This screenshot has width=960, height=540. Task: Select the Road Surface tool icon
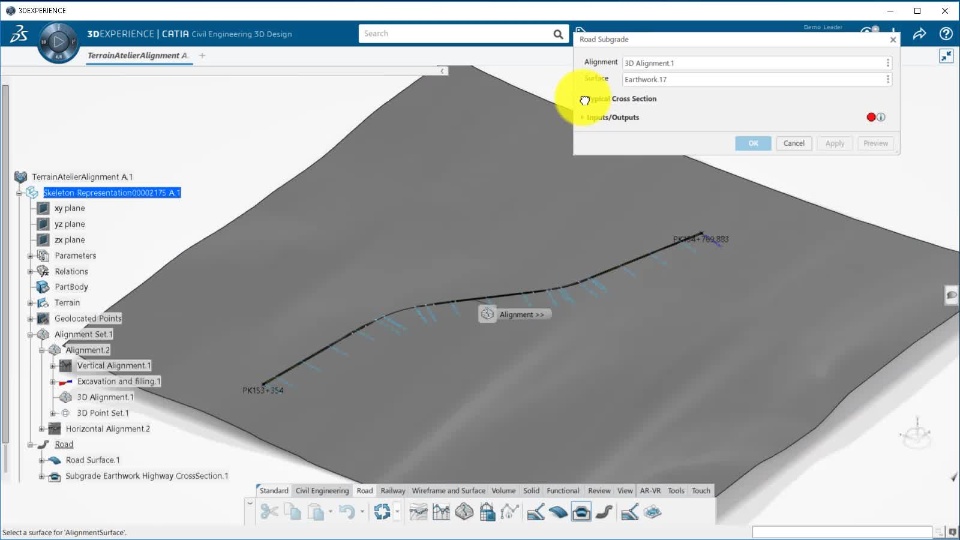pos(558,511)
